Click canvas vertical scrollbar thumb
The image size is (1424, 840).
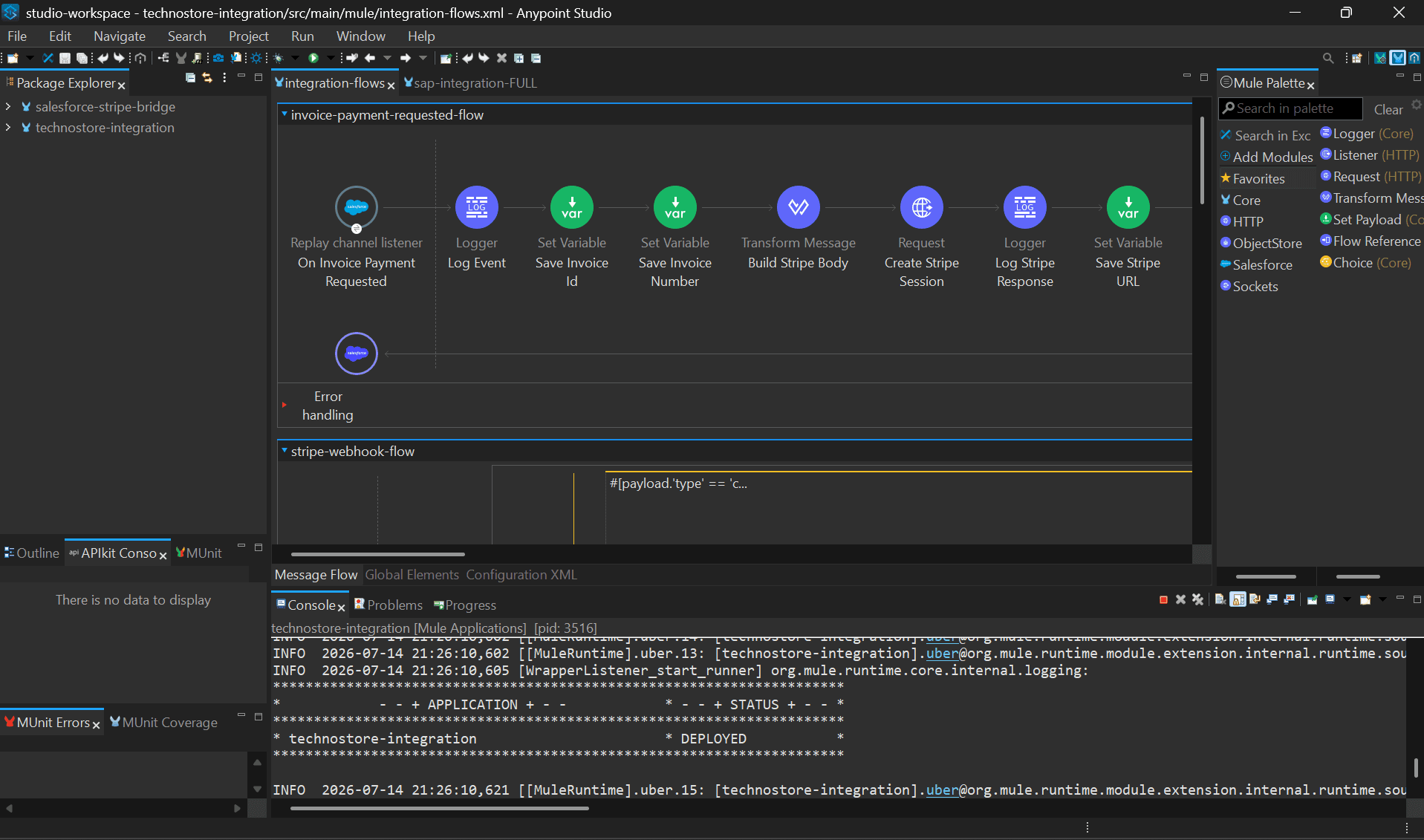[1202, 159]
